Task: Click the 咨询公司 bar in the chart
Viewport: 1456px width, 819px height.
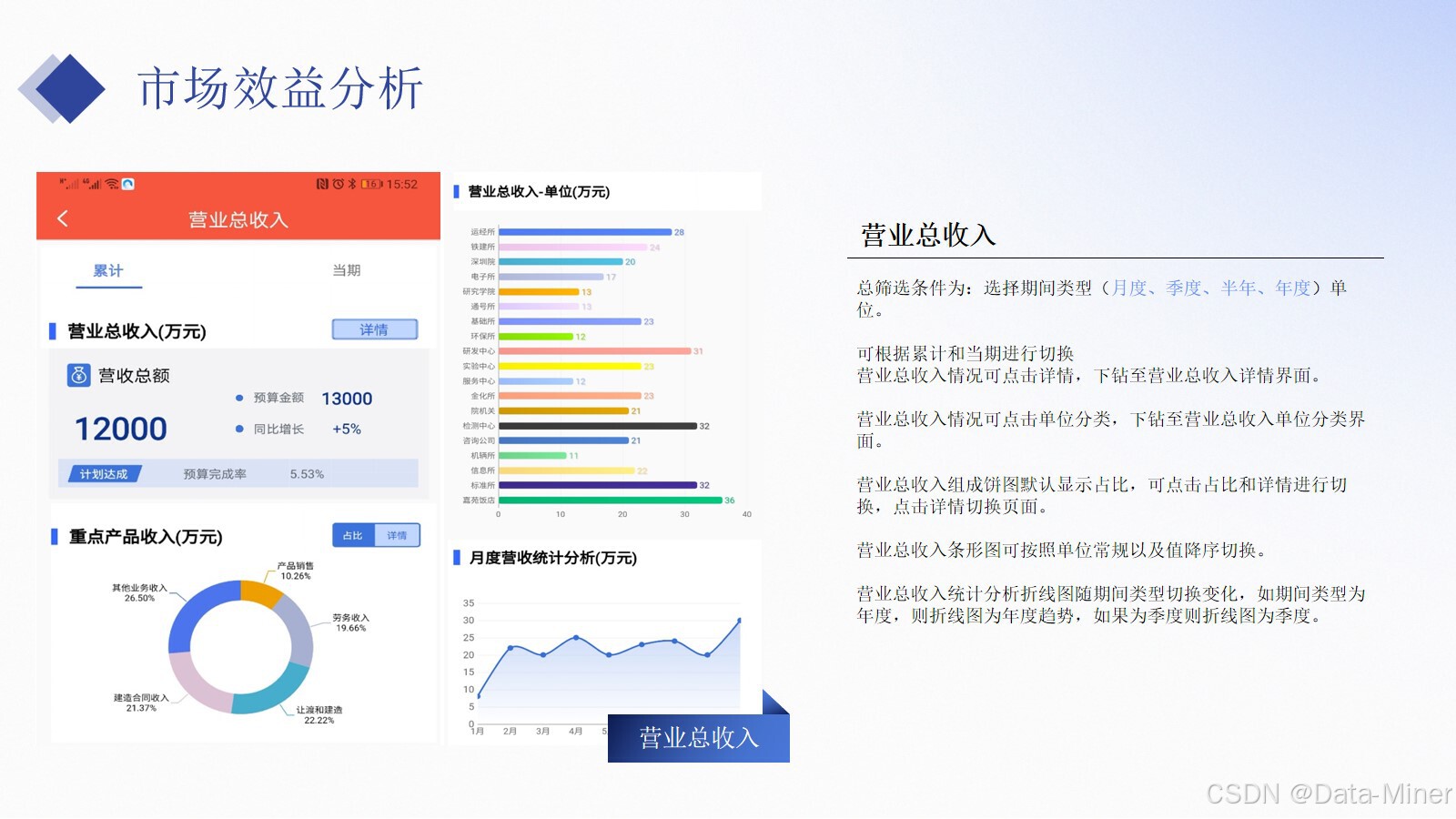Action: 564,440
